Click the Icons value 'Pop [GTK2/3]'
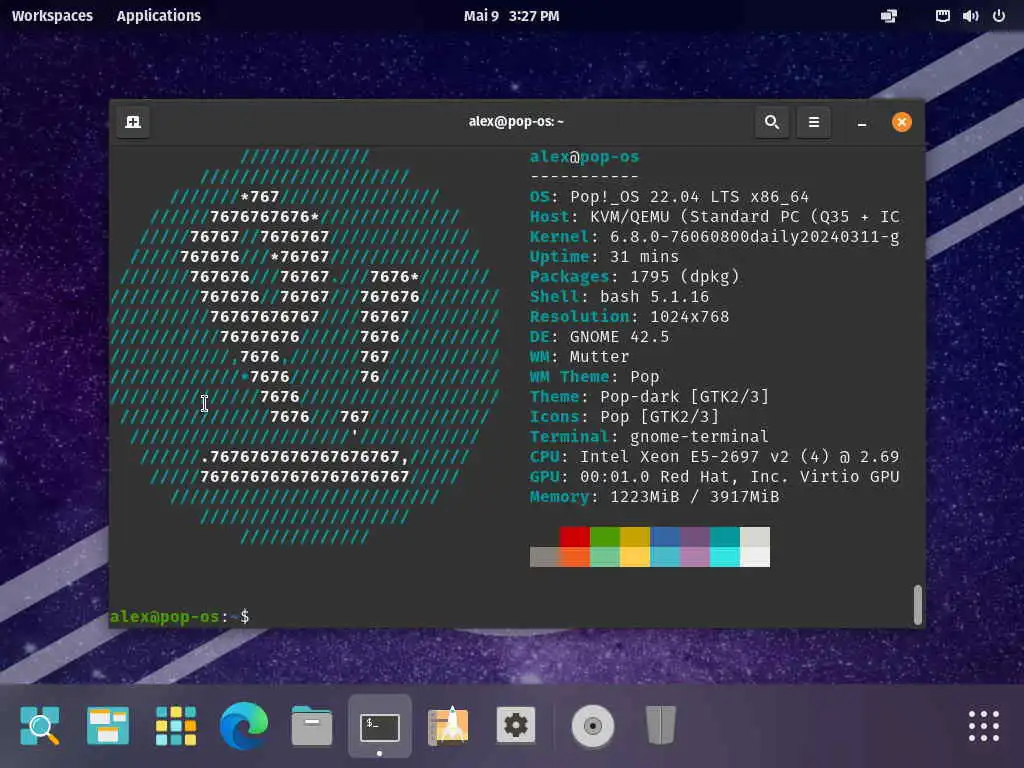The image size is (1024, 768). coord(660,417)
